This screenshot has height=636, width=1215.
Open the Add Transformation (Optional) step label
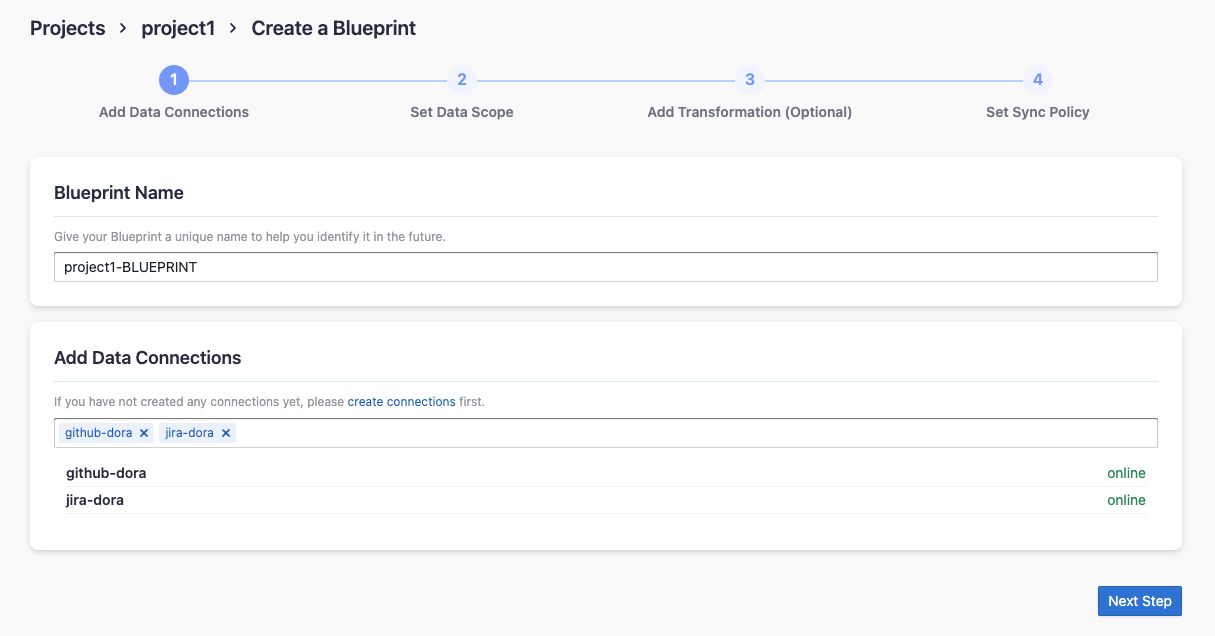coord(749,112)
